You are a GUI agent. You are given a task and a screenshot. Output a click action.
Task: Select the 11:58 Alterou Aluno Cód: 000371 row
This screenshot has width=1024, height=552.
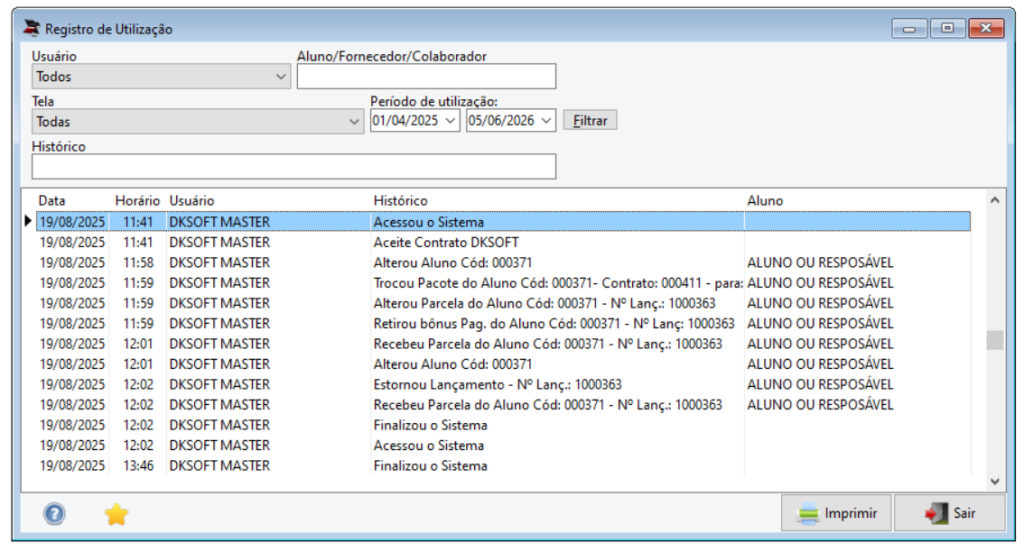tap(504, 263)
